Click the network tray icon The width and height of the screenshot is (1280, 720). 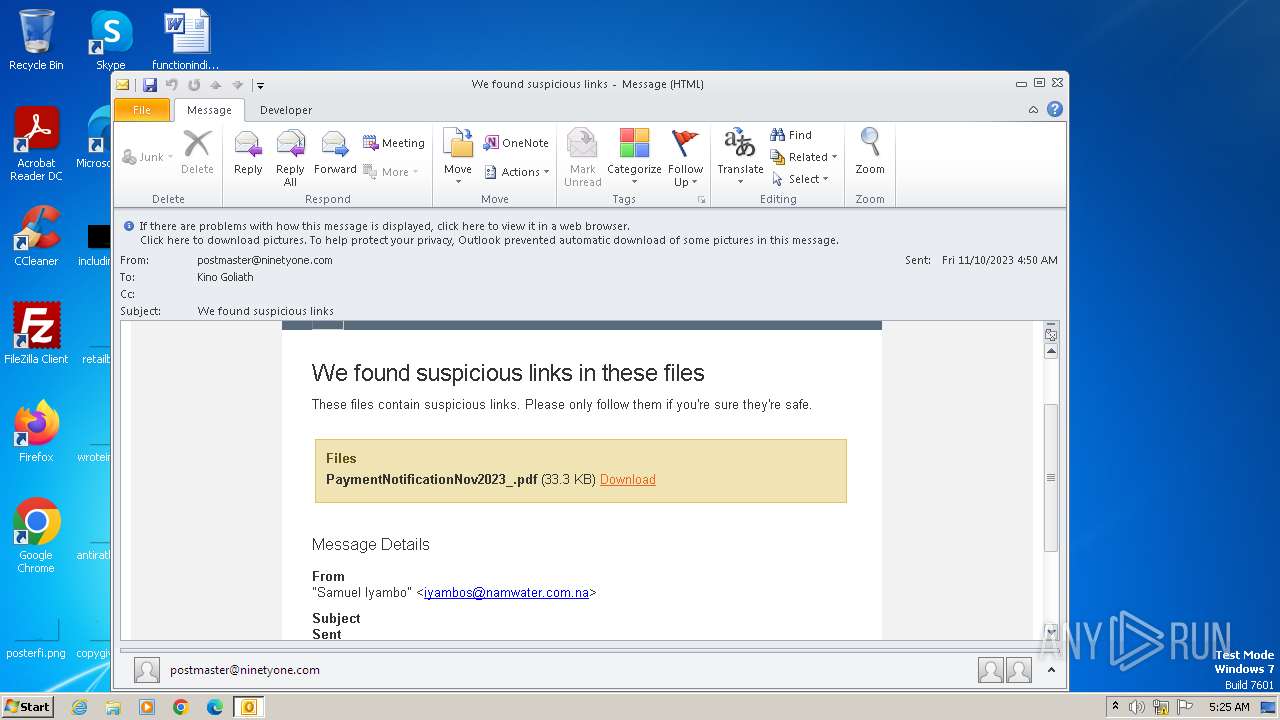point(1161,707)
